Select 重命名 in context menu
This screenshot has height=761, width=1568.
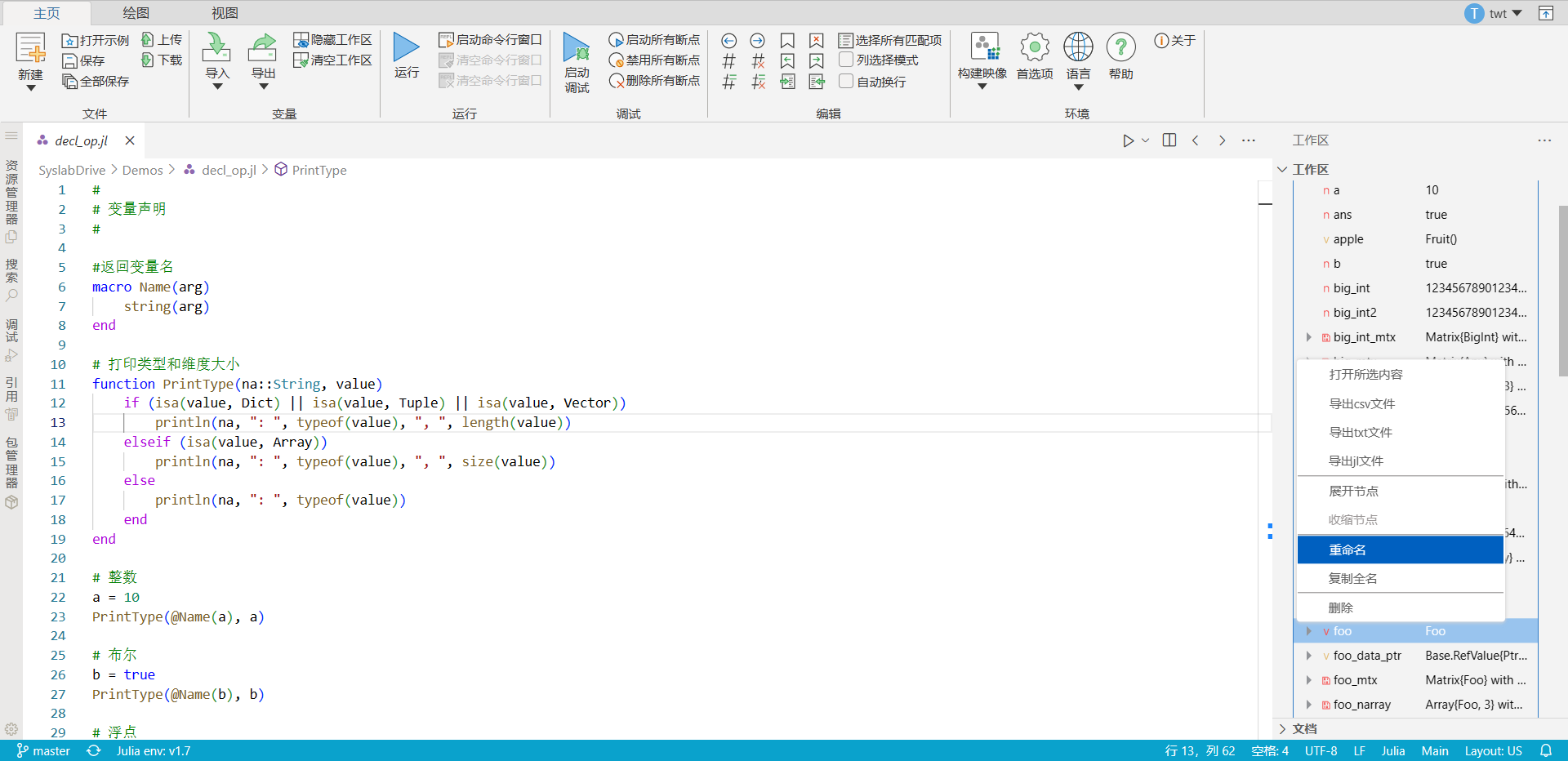point(1400,550)
